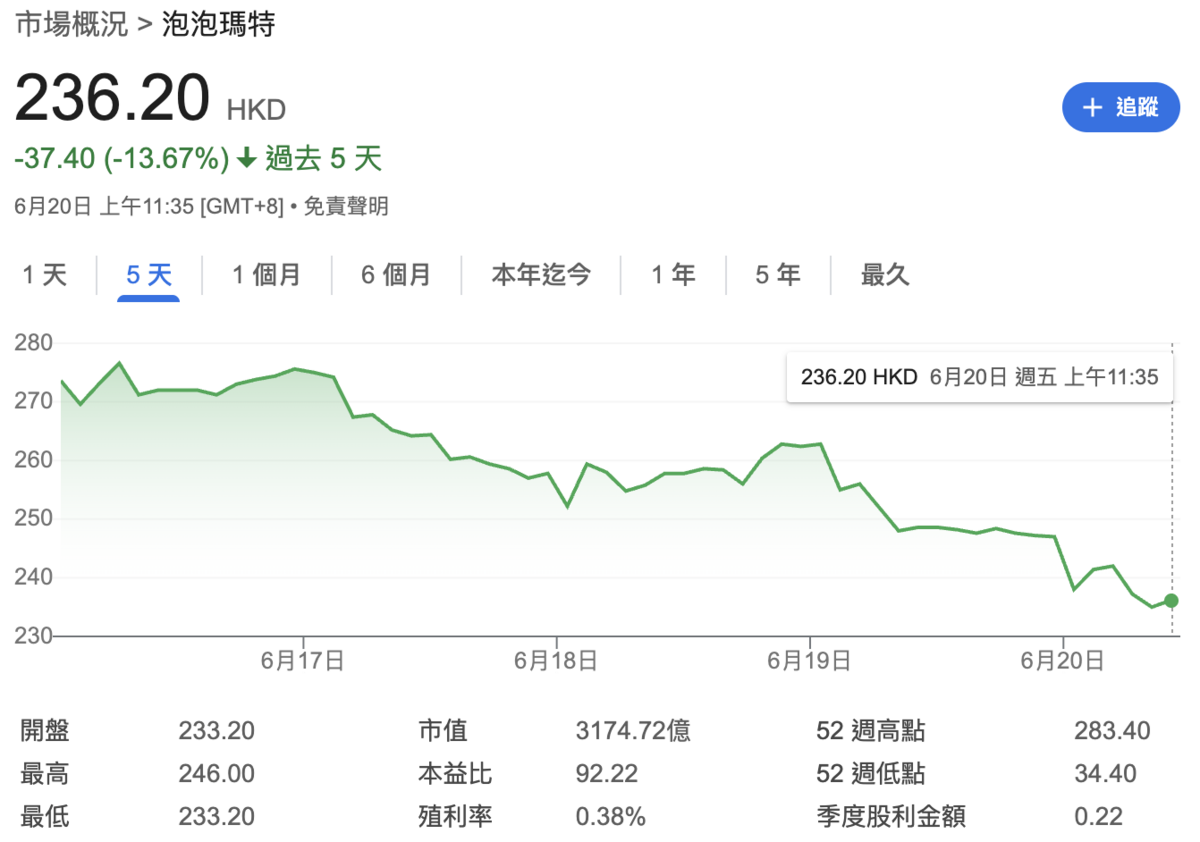This screenshot has height=842, width=1200.
Task: Select the 本年迄今 range tab
Action: pyautogui.click(x=541, y=274)
